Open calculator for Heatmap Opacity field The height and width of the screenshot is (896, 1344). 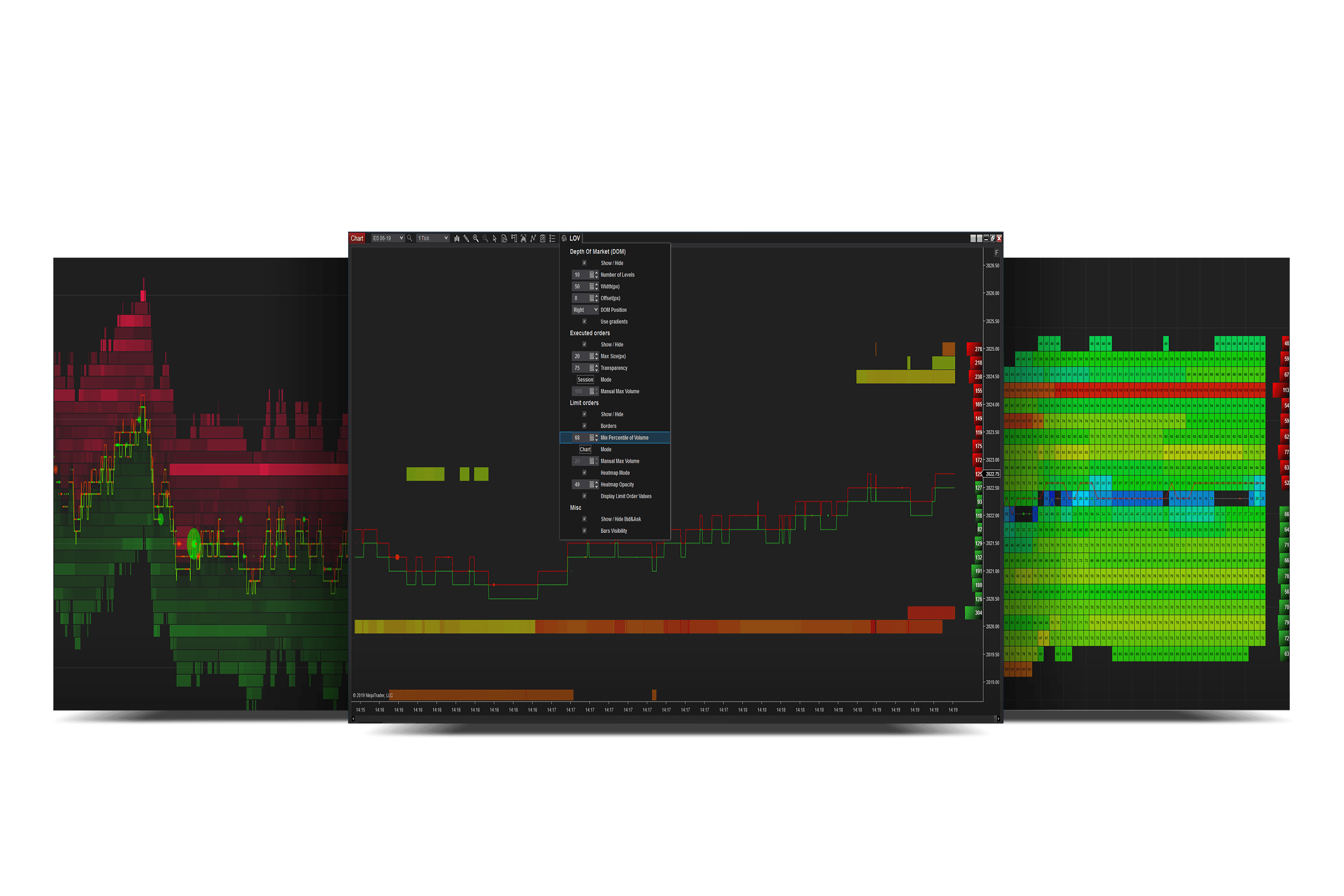coord(591,485)
